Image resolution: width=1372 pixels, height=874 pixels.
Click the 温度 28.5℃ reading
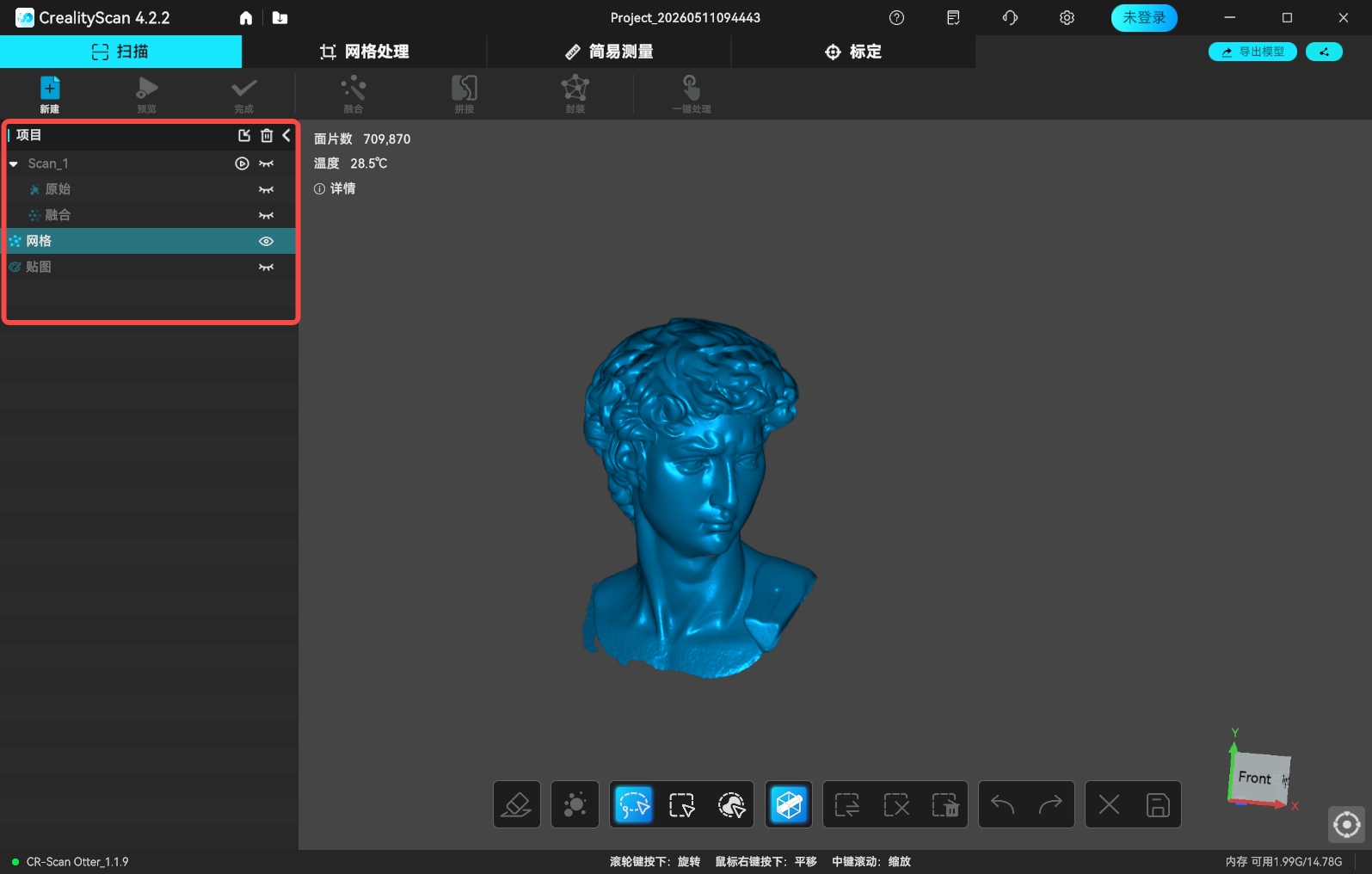(351, 163)
